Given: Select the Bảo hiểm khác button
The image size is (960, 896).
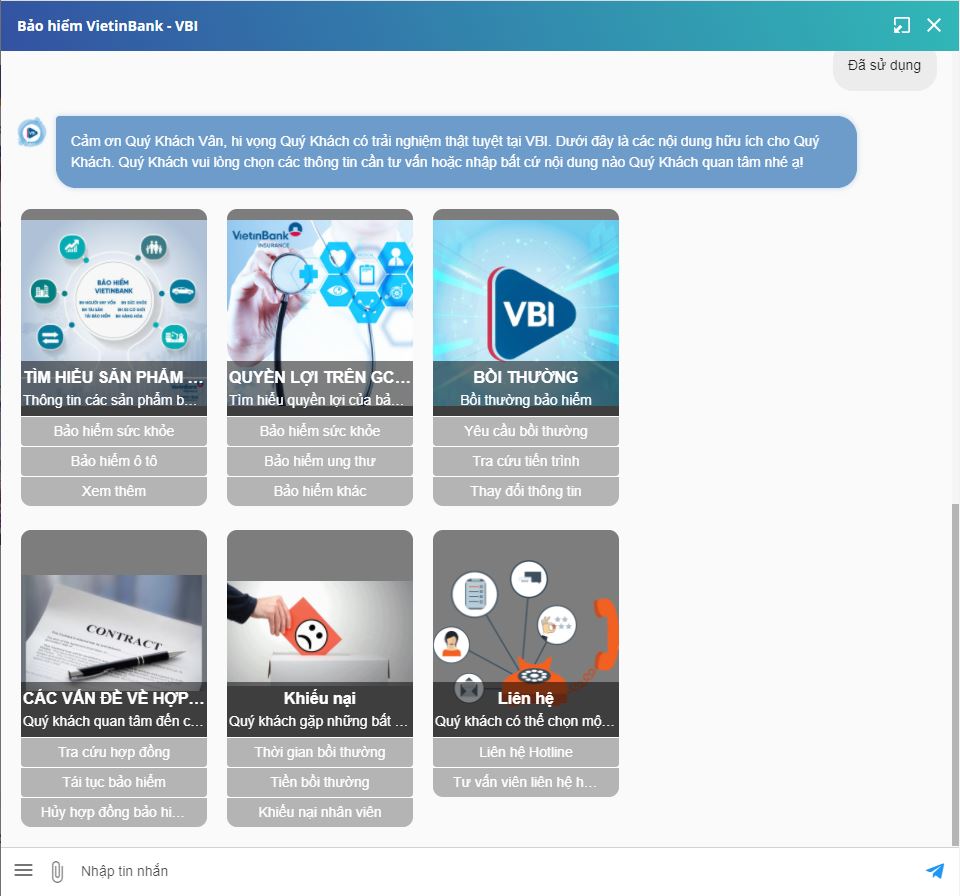Looking at the screenshot, I should 320,491.
